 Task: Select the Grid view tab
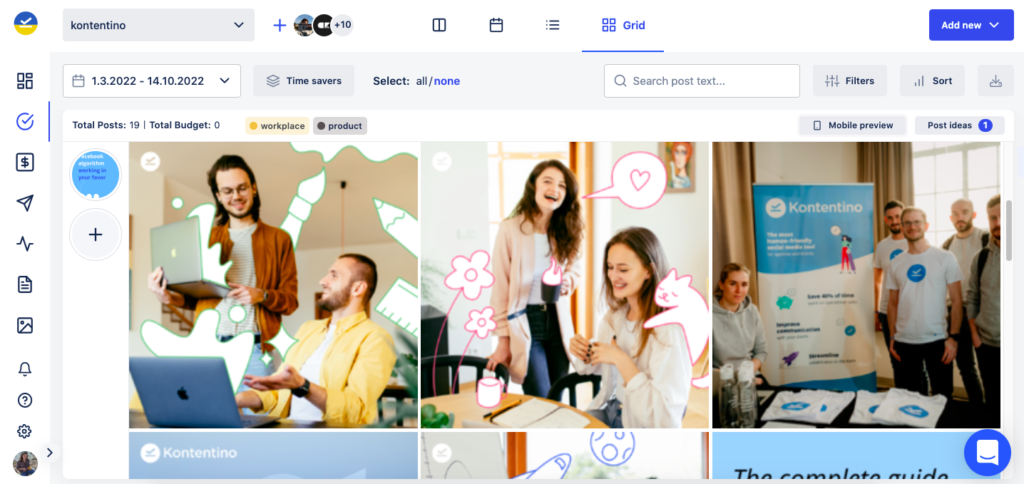[x=623, y=25]
